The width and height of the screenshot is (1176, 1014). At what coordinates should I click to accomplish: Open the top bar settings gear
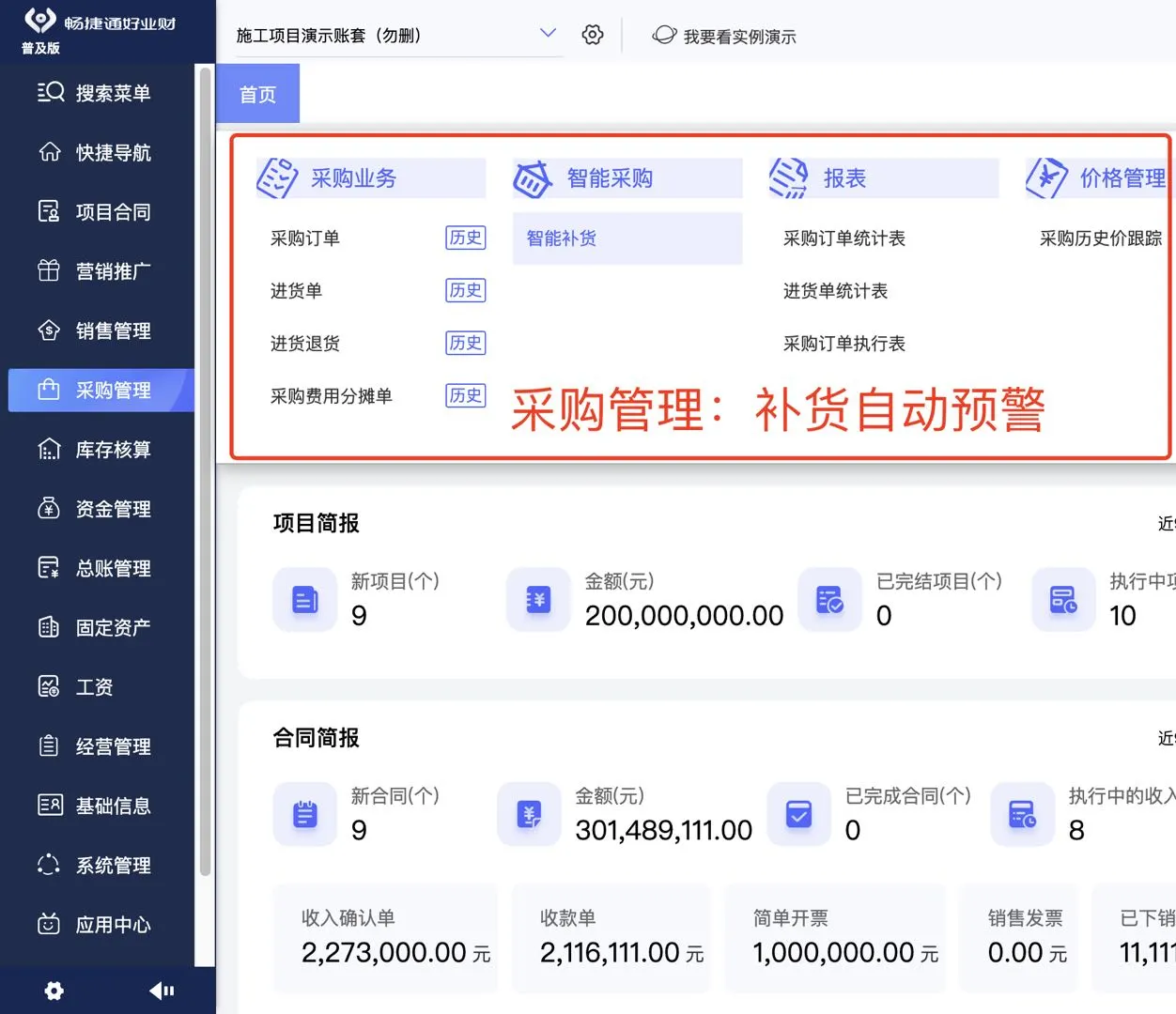592,34
